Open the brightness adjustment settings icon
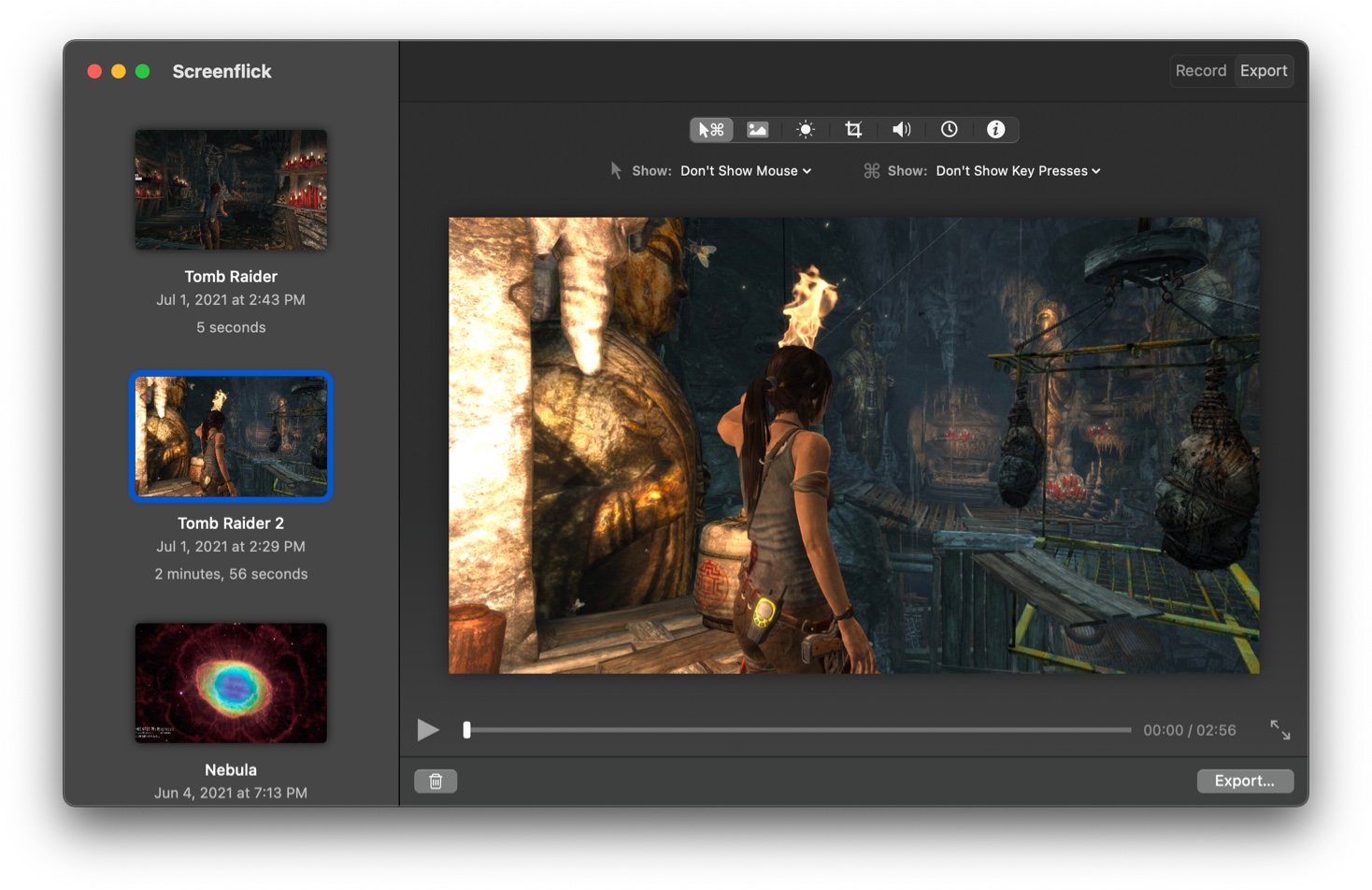The image size is (1372, 890). (806, 130)
